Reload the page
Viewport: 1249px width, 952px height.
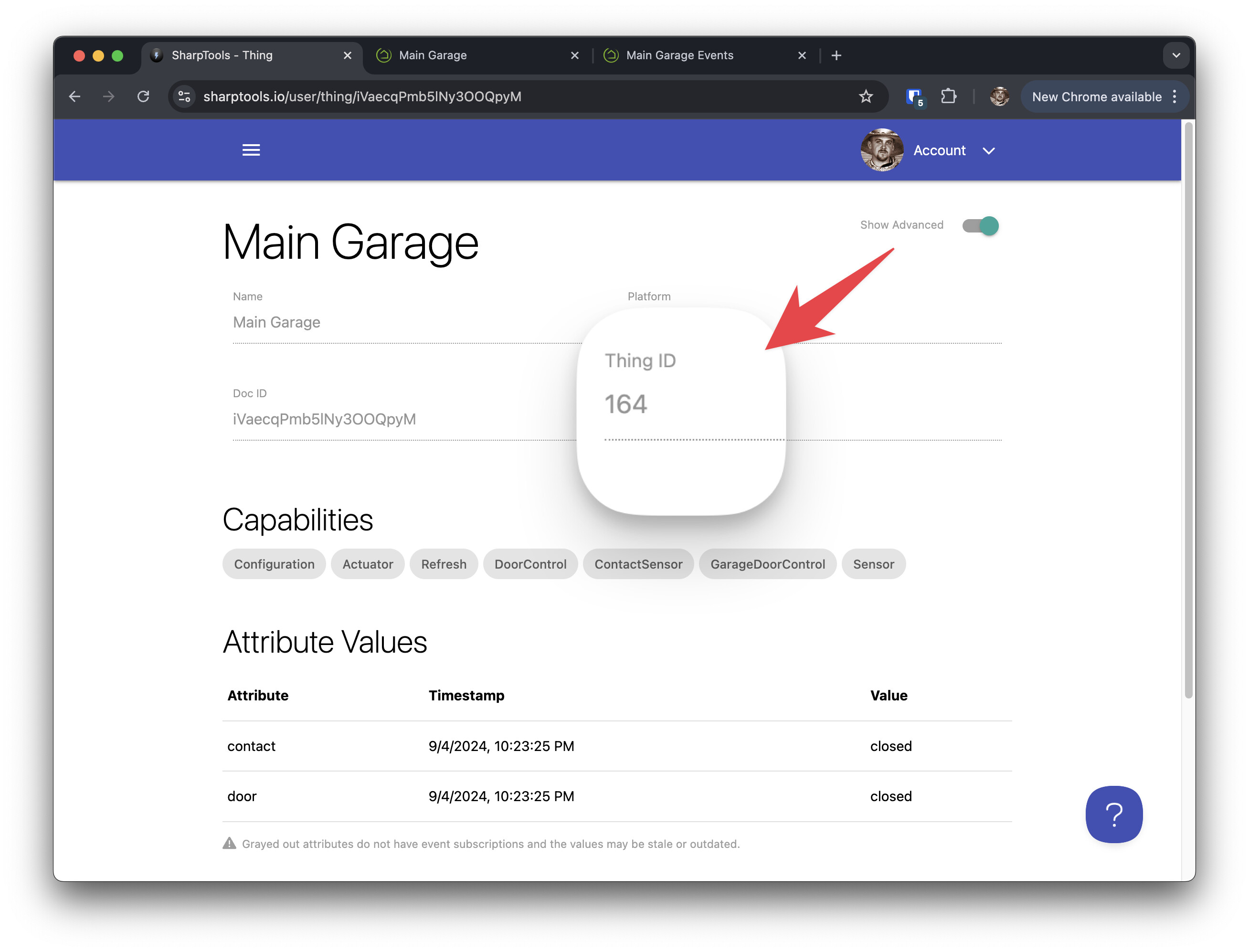(143, 97)
